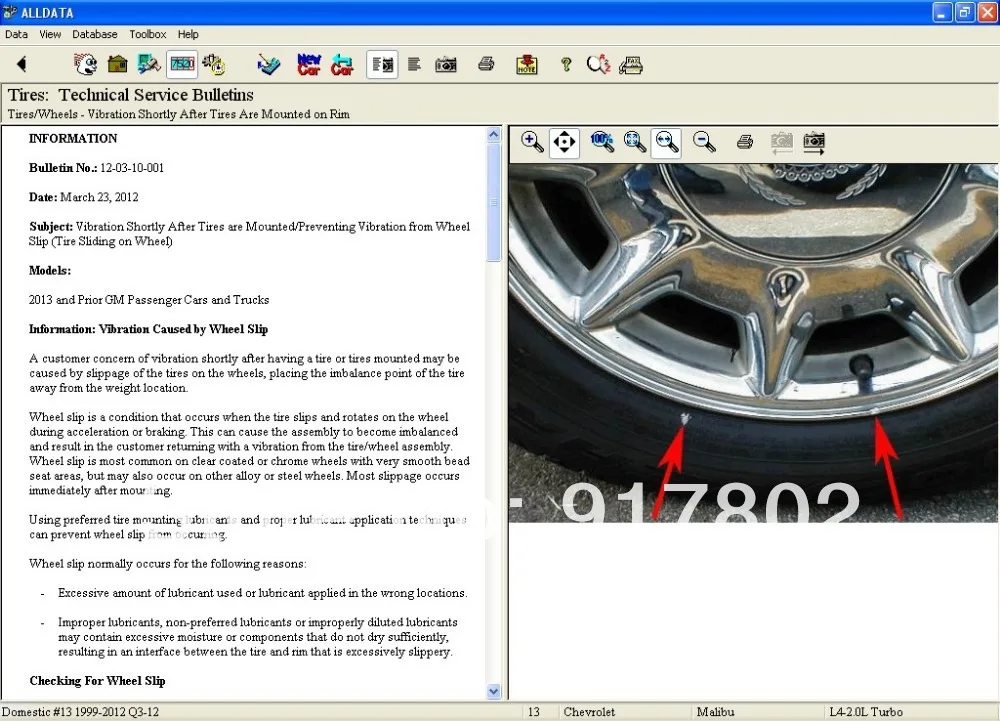Click the back arrow in the toolbar
The image size is (1000, 721).
click(22, 64)
